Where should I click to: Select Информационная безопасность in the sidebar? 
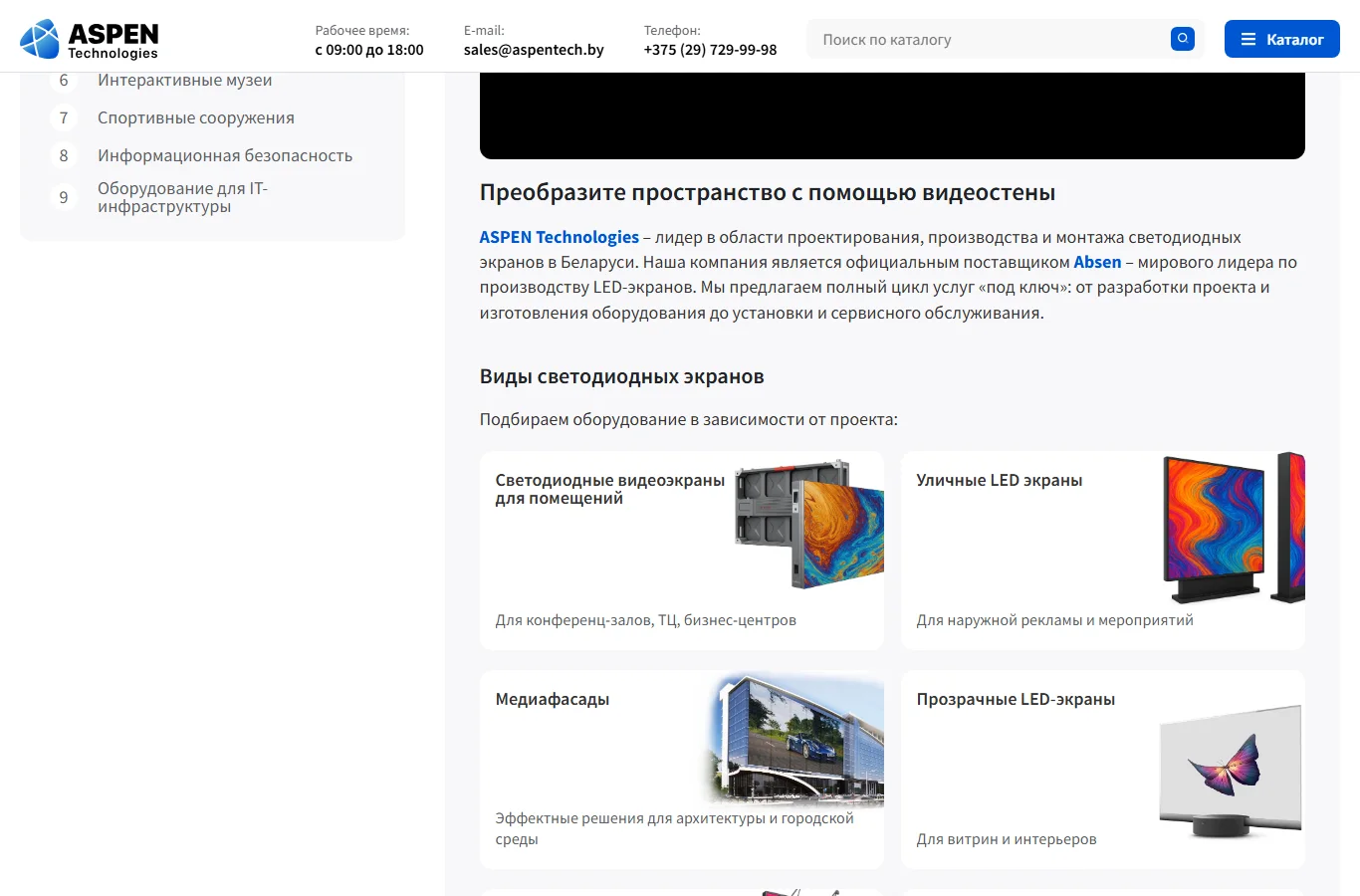pos(225,155)
